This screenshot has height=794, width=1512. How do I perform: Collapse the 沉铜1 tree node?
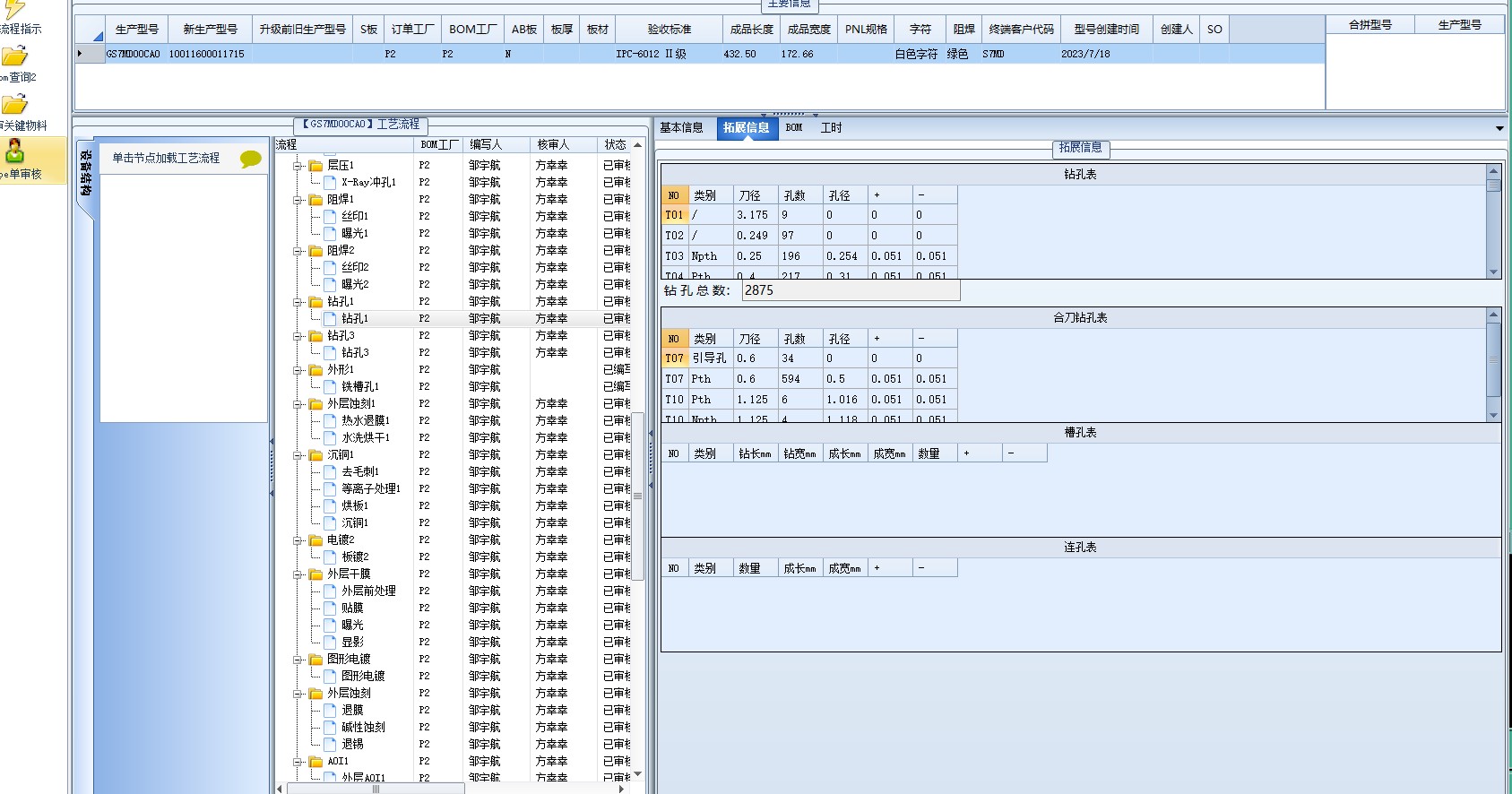tap(297, 455)
